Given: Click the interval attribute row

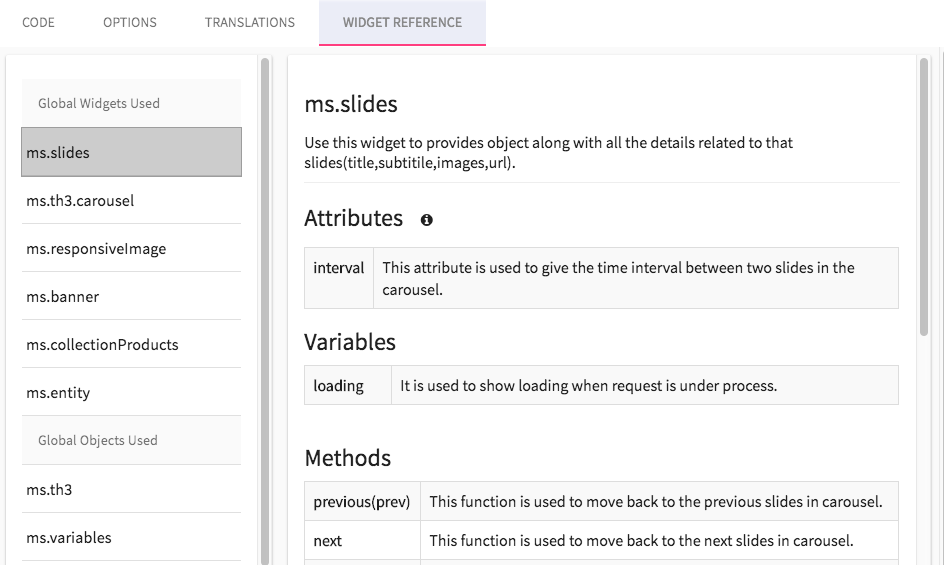Looking at the screenshot, I should point(601,278).
